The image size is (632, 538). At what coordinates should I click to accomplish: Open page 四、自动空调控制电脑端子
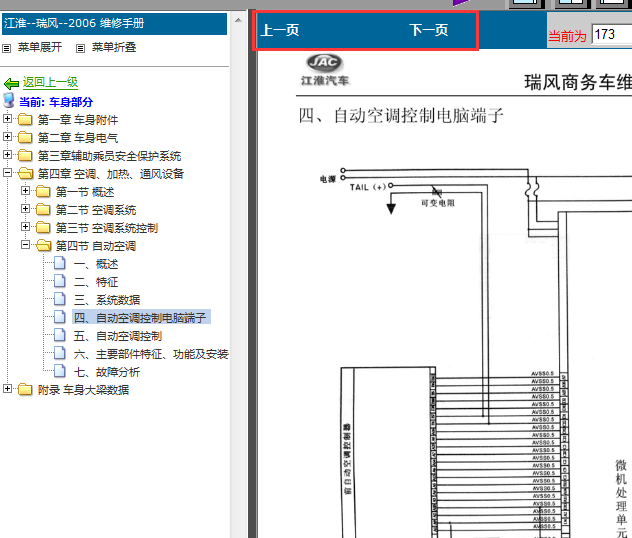(x=140, y=318)
